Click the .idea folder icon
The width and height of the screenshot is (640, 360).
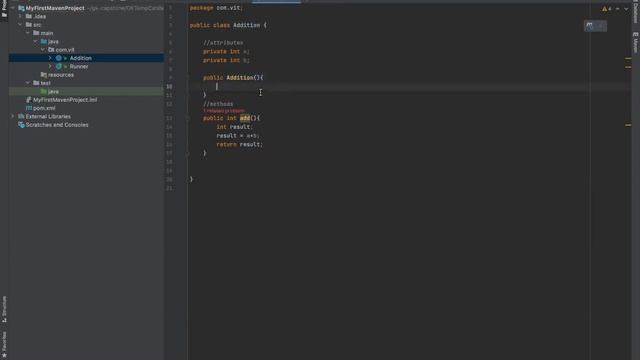pos(29,16)
